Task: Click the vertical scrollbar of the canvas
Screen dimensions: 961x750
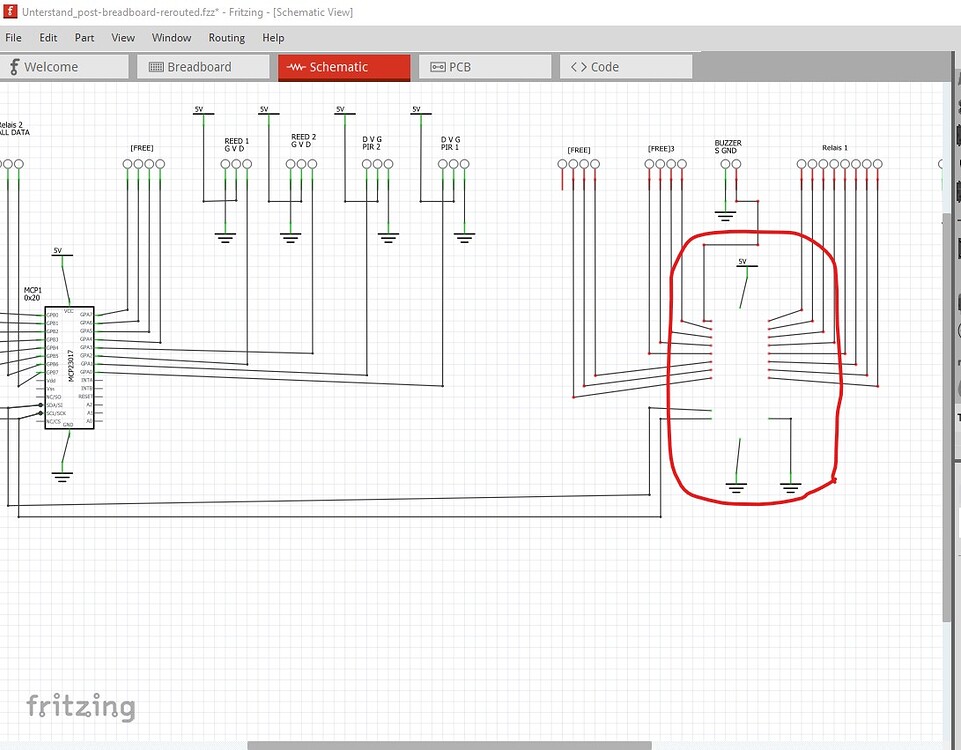Action: (x=947, y=417)
